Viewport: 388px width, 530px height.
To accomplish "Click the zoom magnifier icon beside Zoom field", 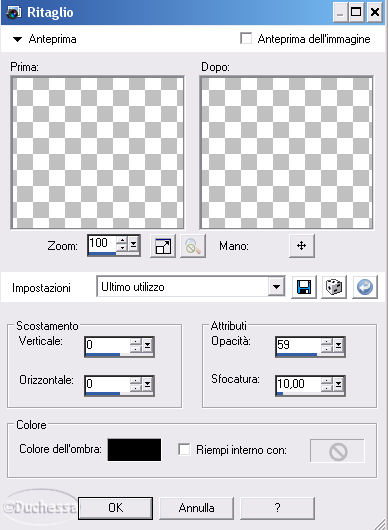I will [x=193, y=246].
